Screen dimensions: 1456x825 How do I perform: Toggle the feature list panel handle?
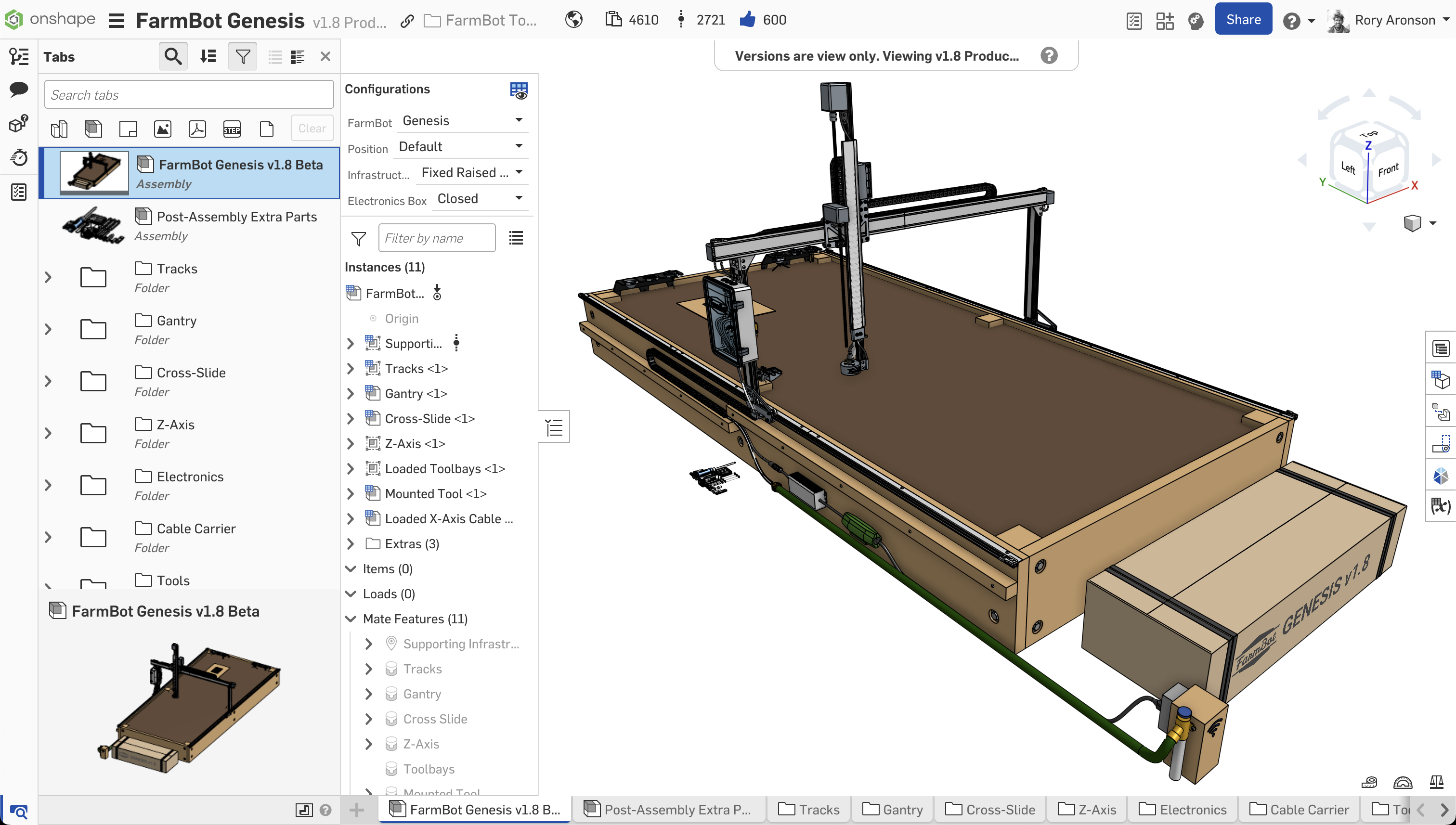(x=554, y=426)
